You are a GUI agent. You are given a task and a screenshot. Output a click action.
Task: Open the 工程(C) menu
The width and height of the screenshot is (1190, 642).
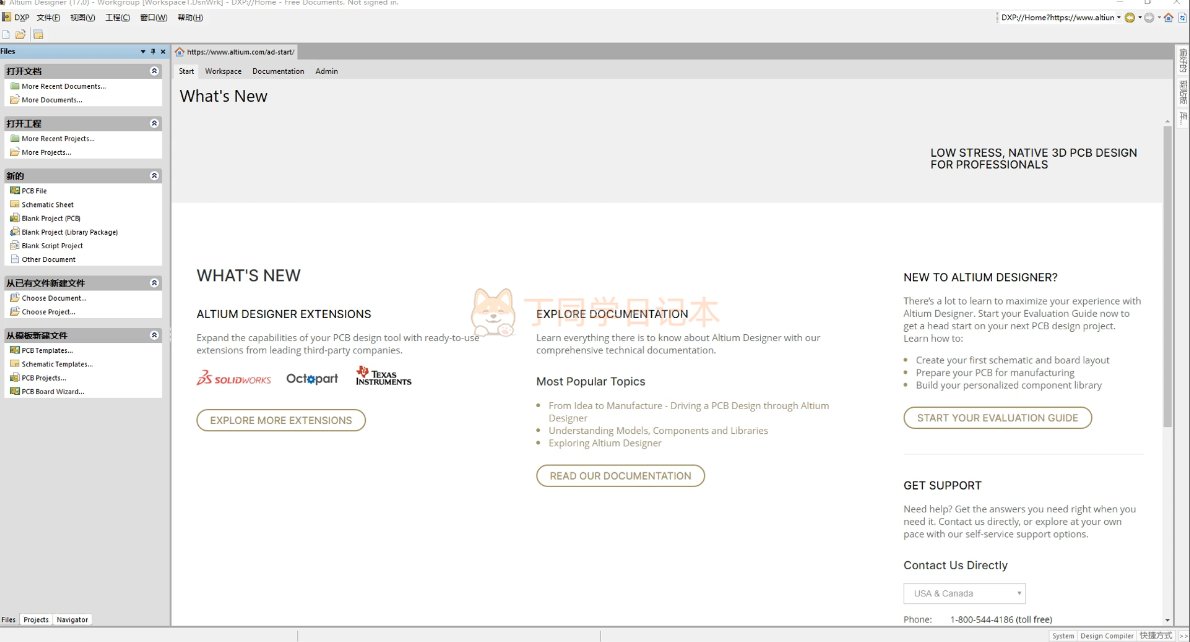pos(118,17)
